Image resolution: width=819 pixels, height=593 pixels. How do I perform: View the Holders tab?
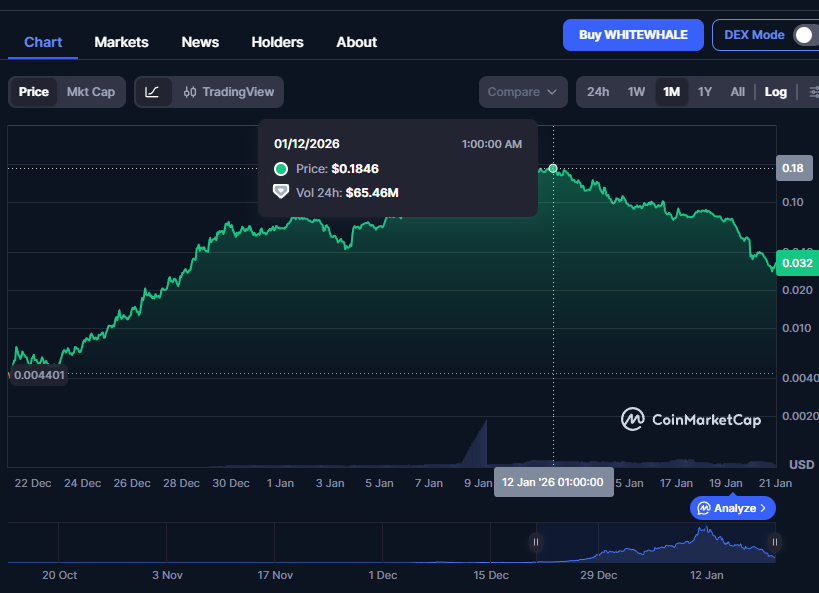(277, 42)
